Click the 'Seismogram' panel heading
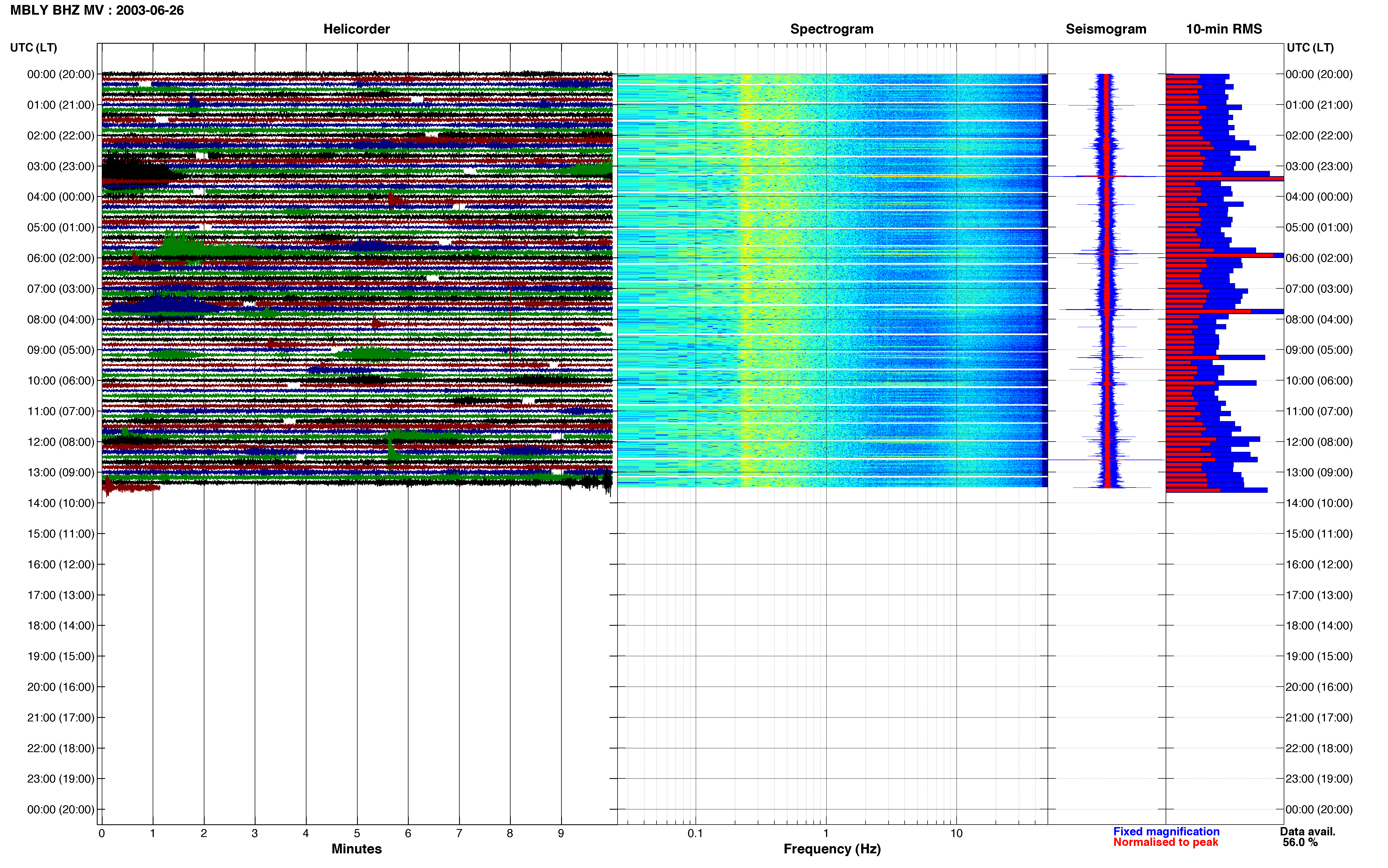 point(1106,29)
